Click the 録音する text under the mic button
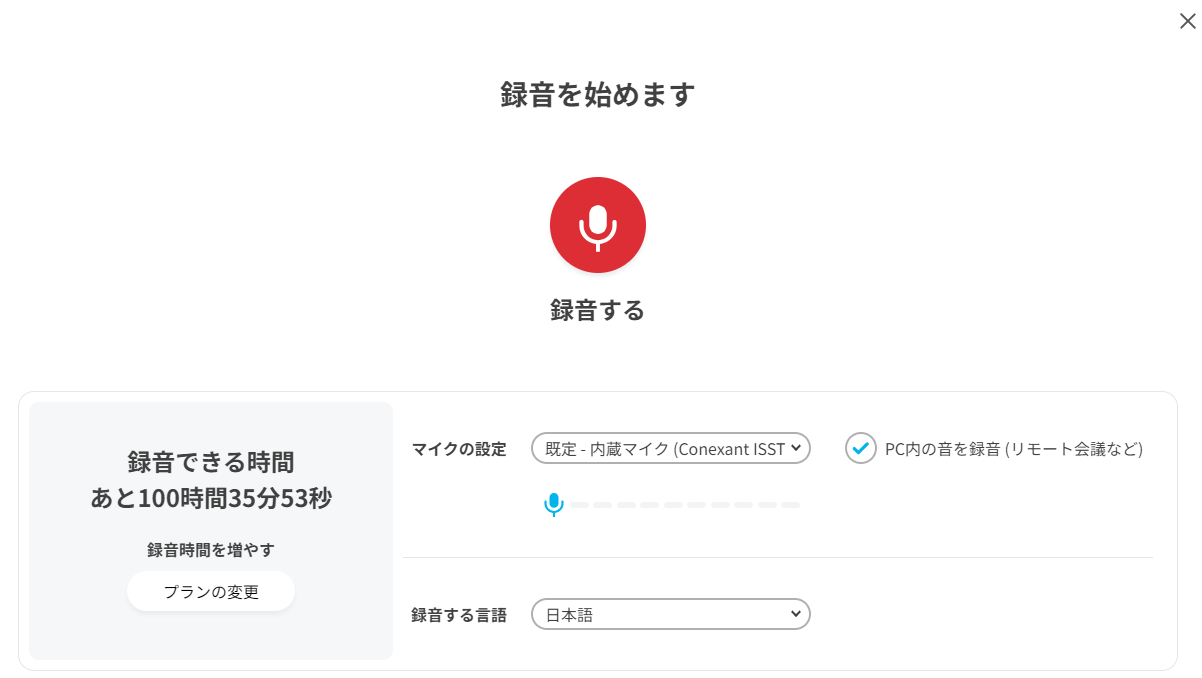 point(598,310)
